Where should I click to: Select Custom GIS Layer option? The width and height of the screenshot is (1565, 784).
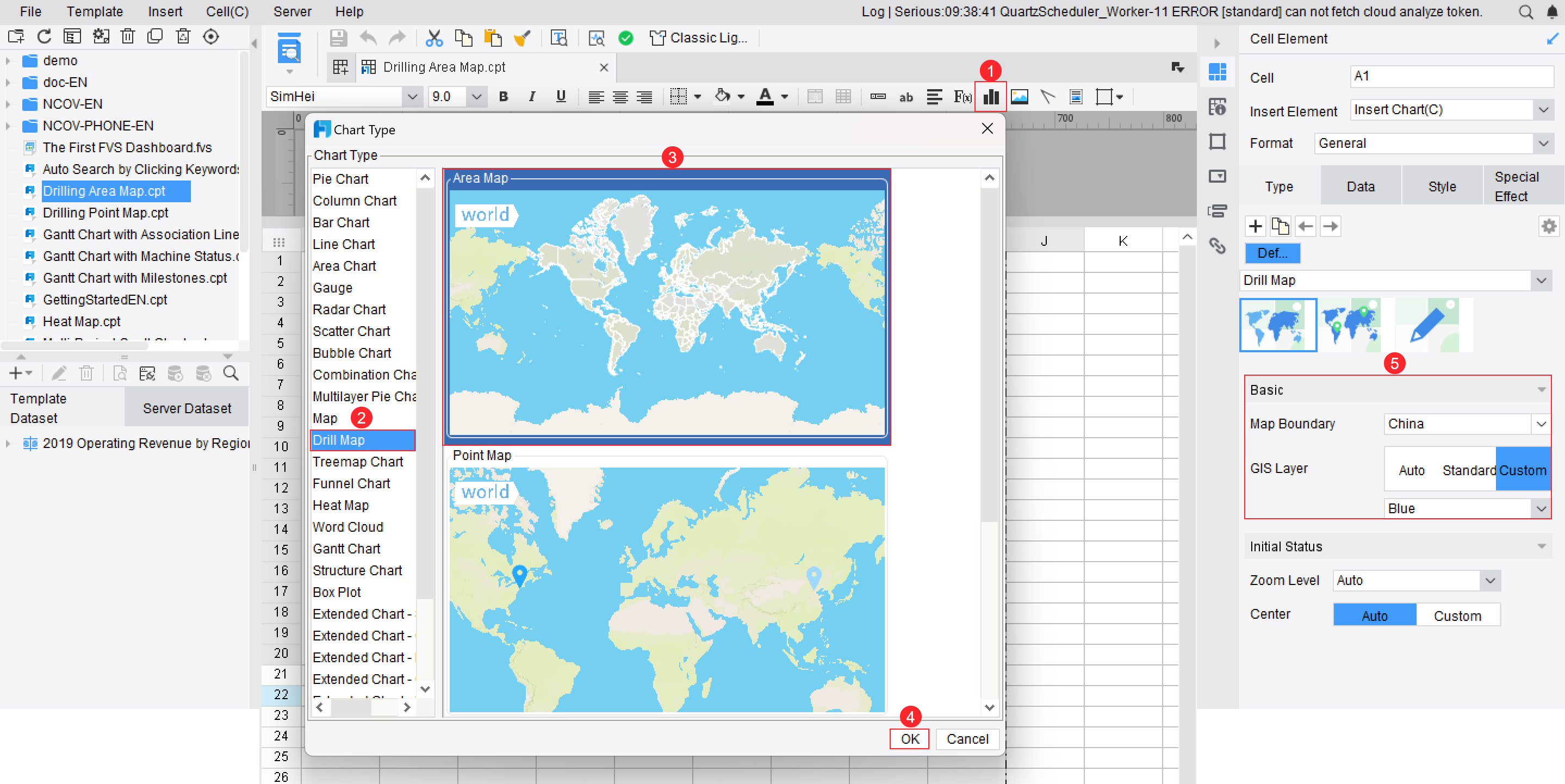[1523, 470]
